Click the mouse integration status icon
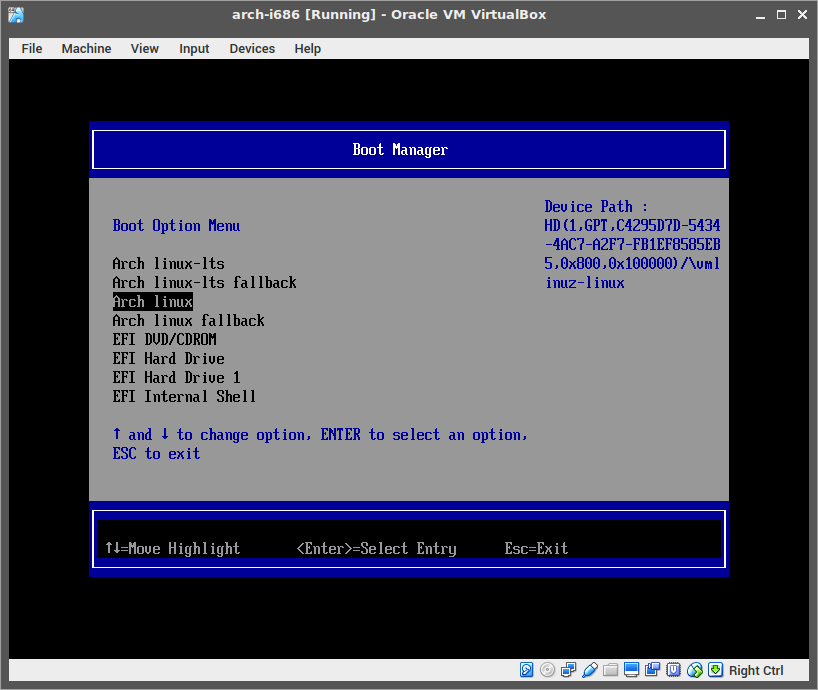Viewport: 818px width, 690px height. (x=694, y=670)
